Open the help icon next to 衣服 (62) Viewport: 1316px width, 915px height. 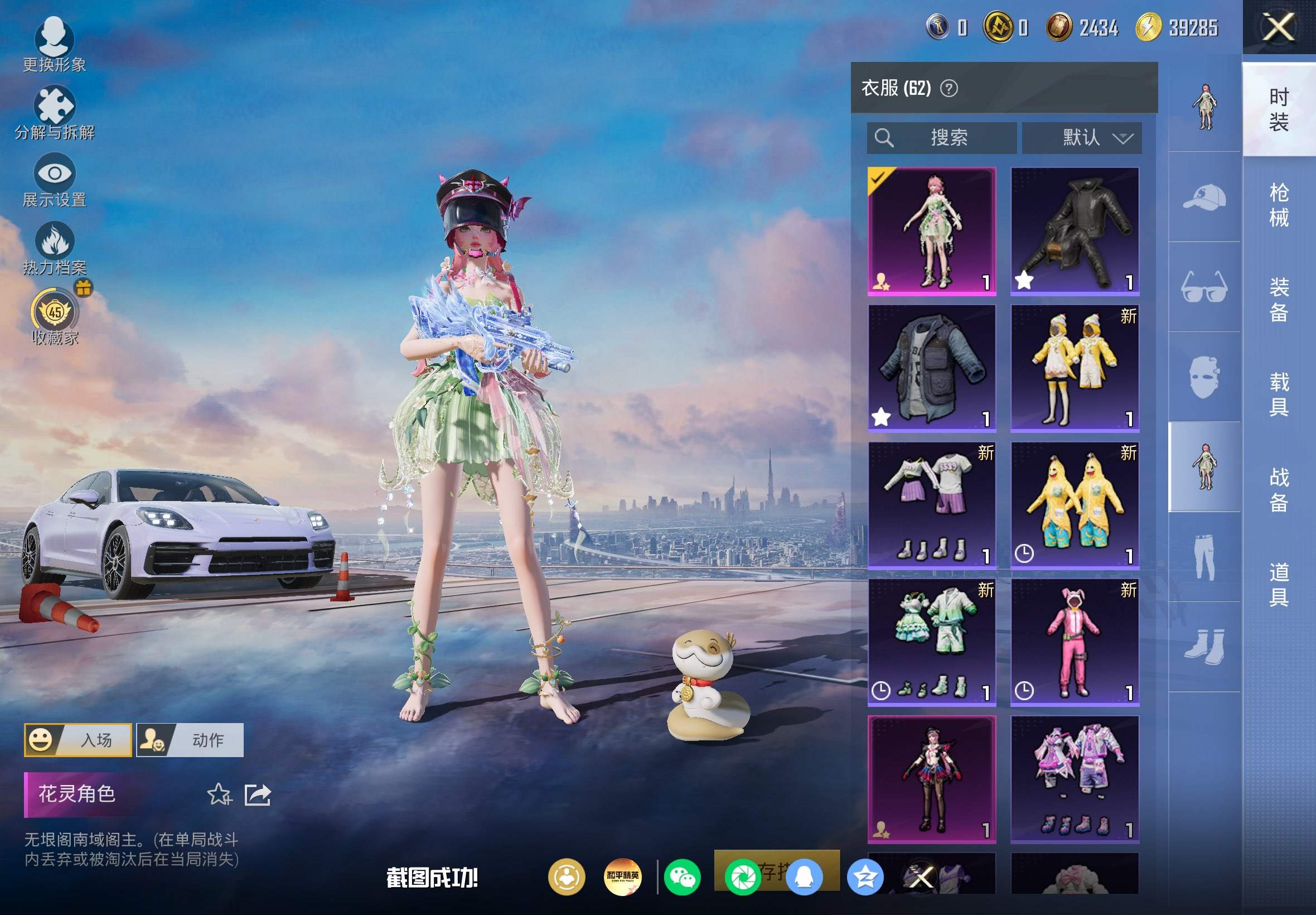pos(949,88)
